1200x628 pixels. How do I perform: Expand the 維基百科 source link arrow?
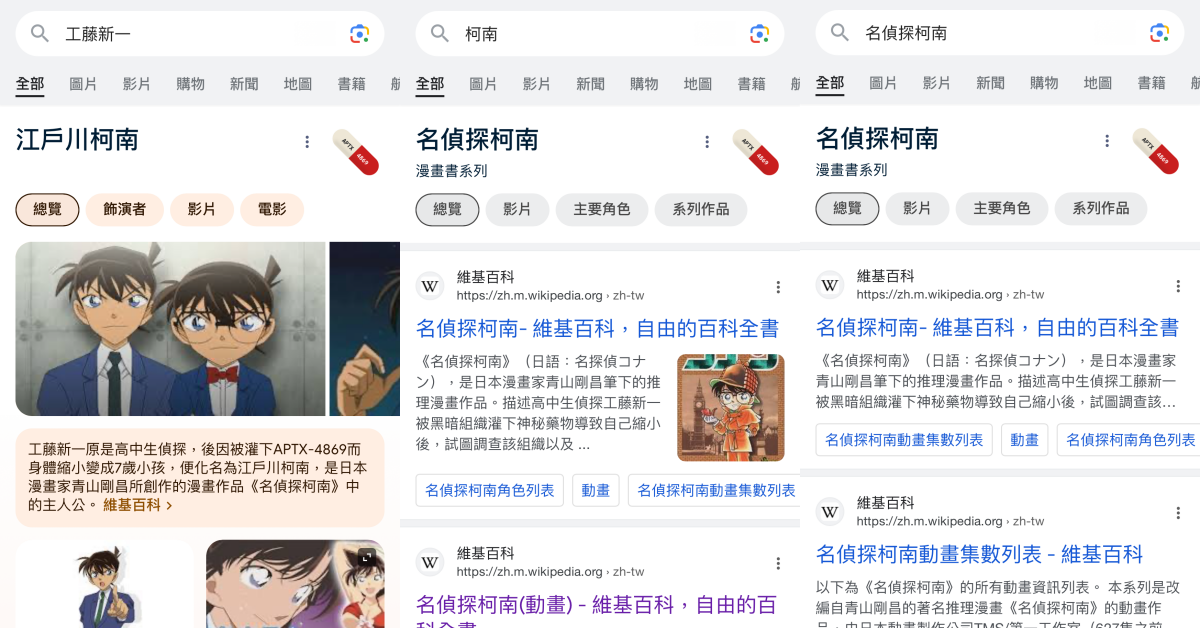(x=169, y=506)
